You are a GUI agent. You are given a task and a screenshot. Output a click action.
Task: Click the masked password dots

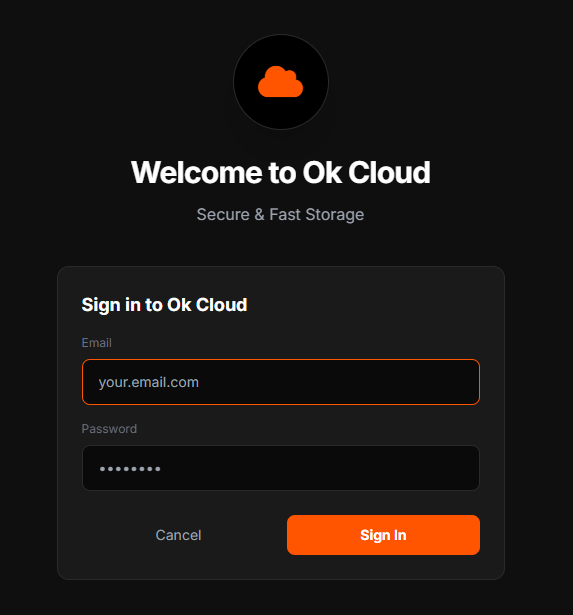click(x=130, y=469)
